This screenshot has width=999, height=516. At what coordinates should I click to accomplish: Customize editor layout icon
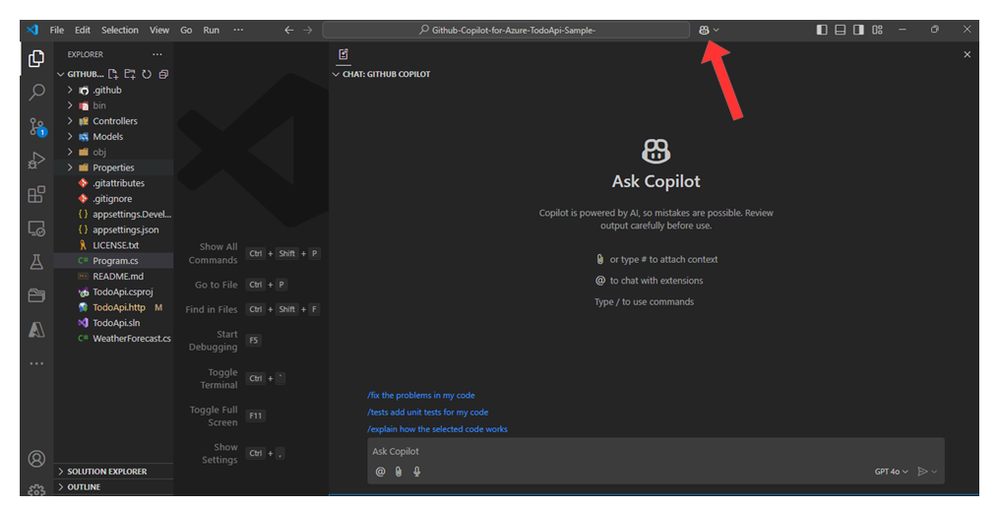click(x=877, y=30)
